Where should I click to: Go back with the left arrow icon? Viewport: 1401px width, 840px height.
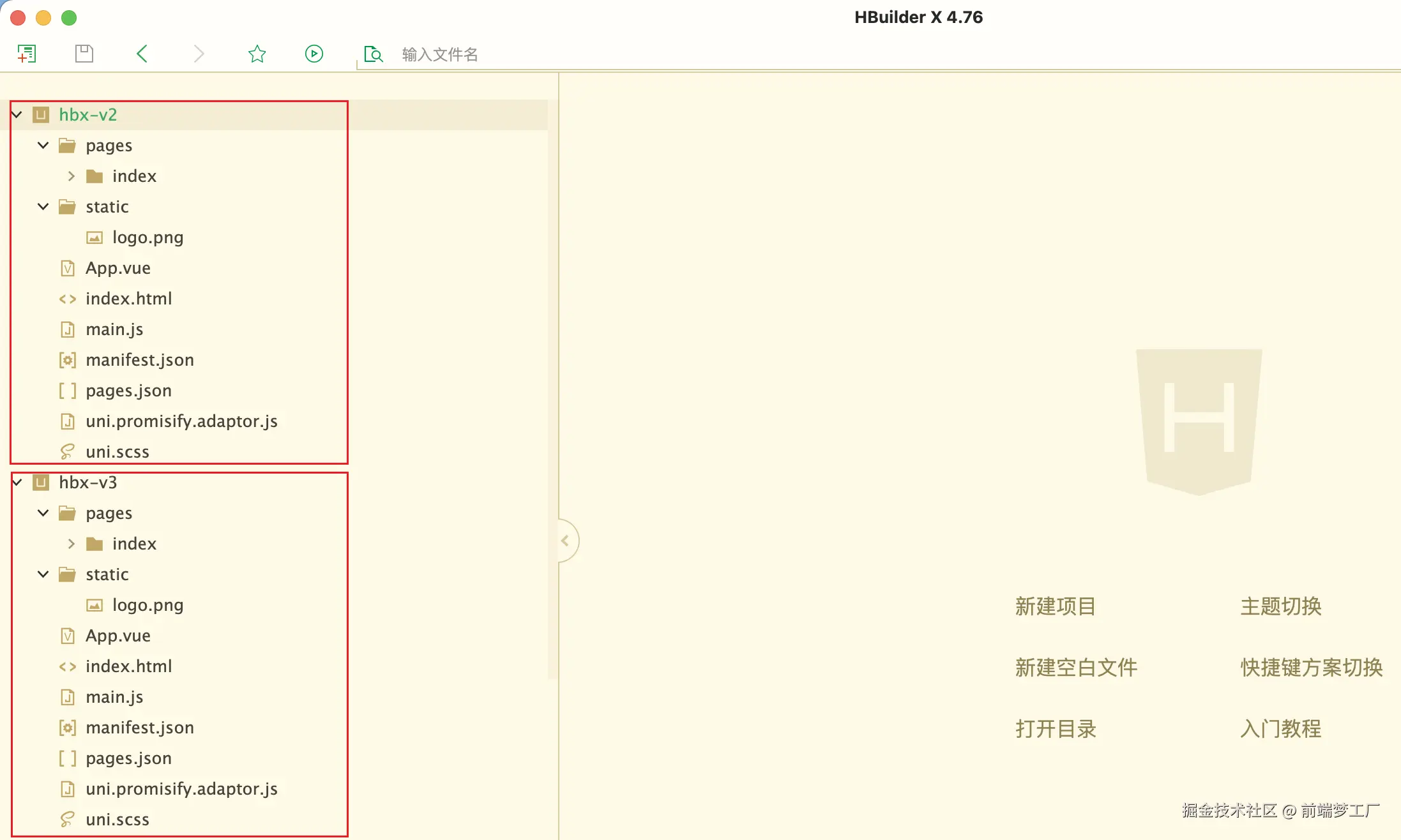pos(142,54)
